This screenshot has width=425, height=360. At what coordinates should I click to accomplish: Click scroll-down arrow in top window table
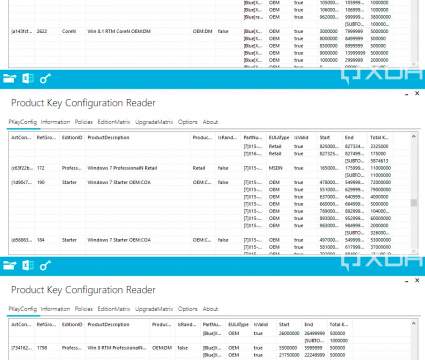414,64
